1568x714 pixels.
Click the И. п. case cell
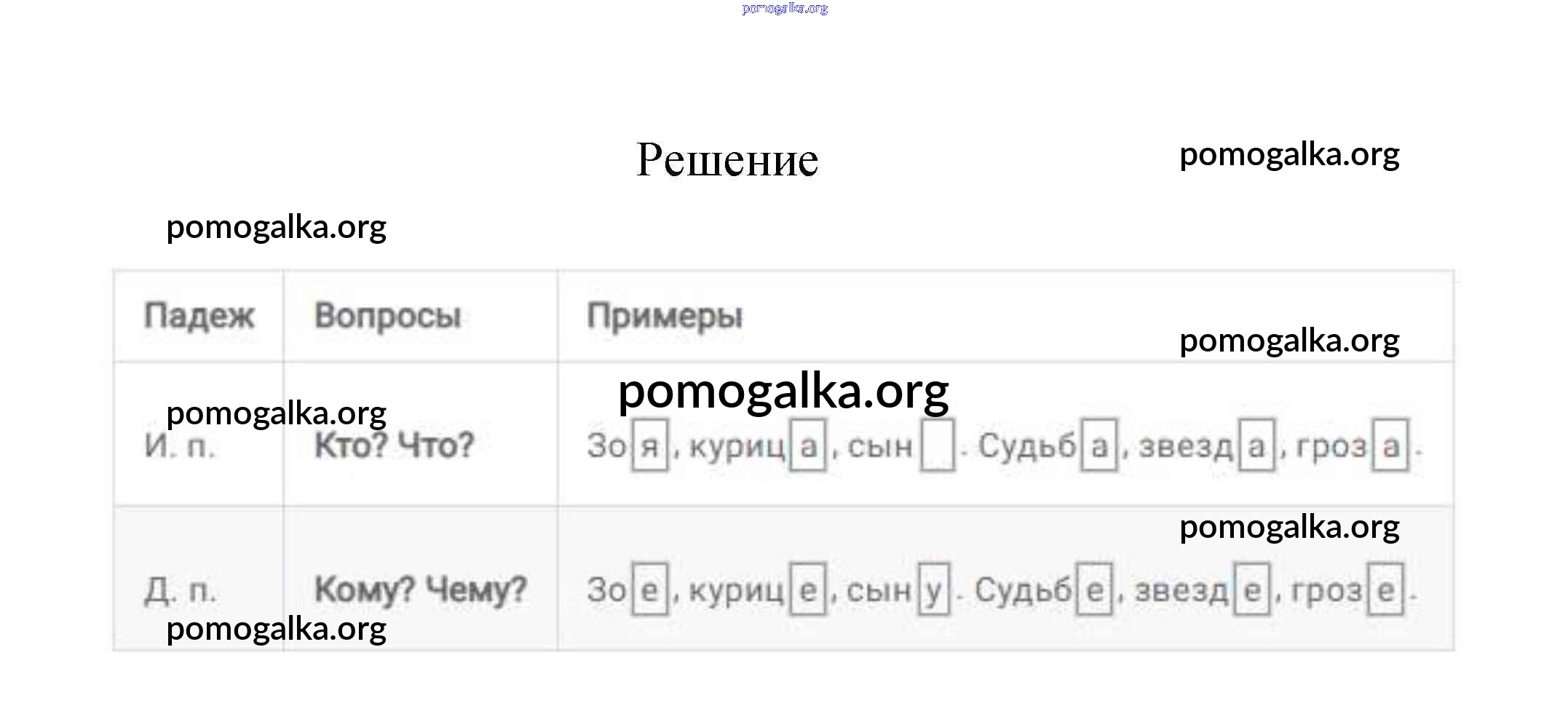(180, 445)
